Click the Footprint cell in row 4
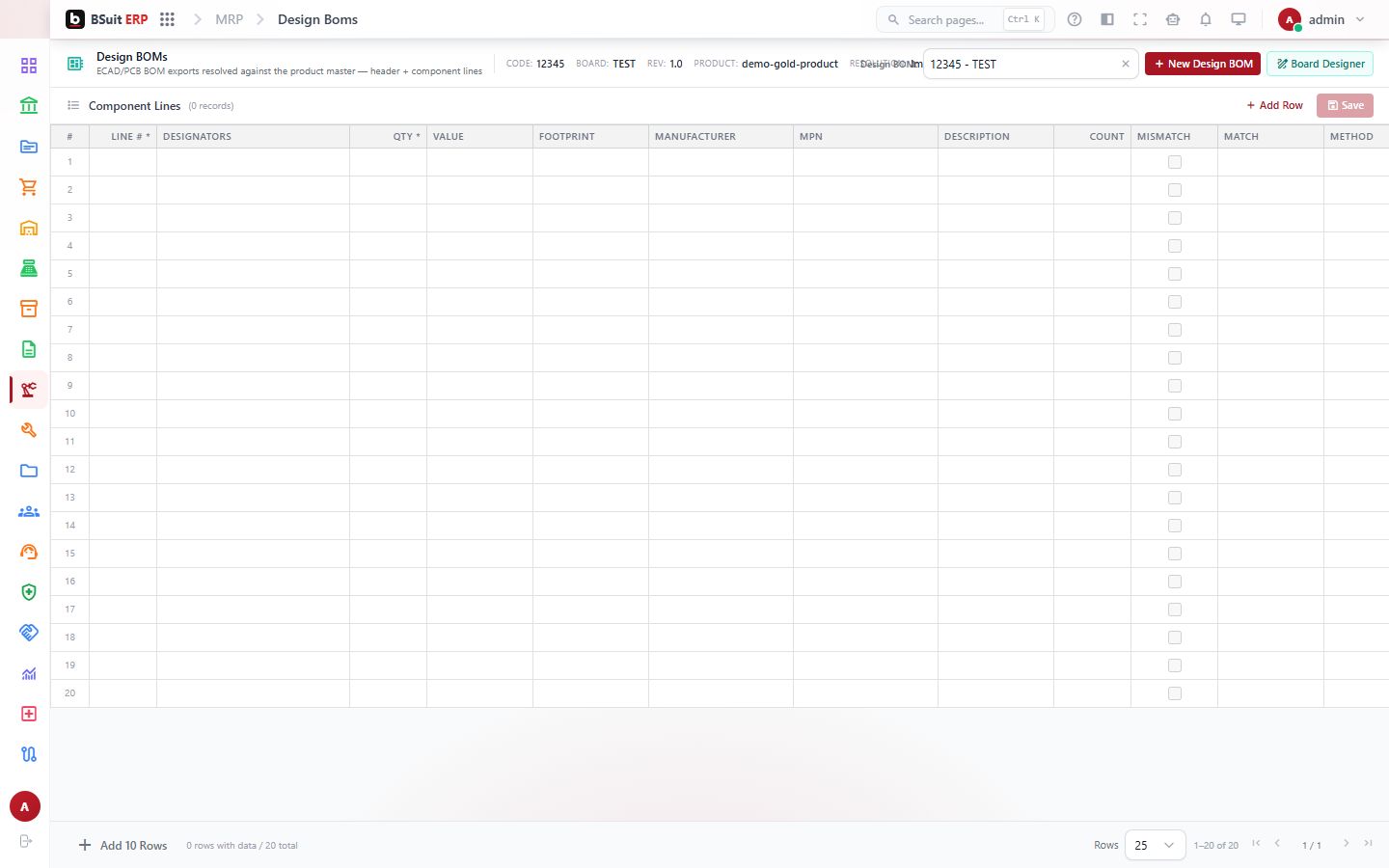The image size is (1389, 868). pyautogui.click(x=590, y=246)
